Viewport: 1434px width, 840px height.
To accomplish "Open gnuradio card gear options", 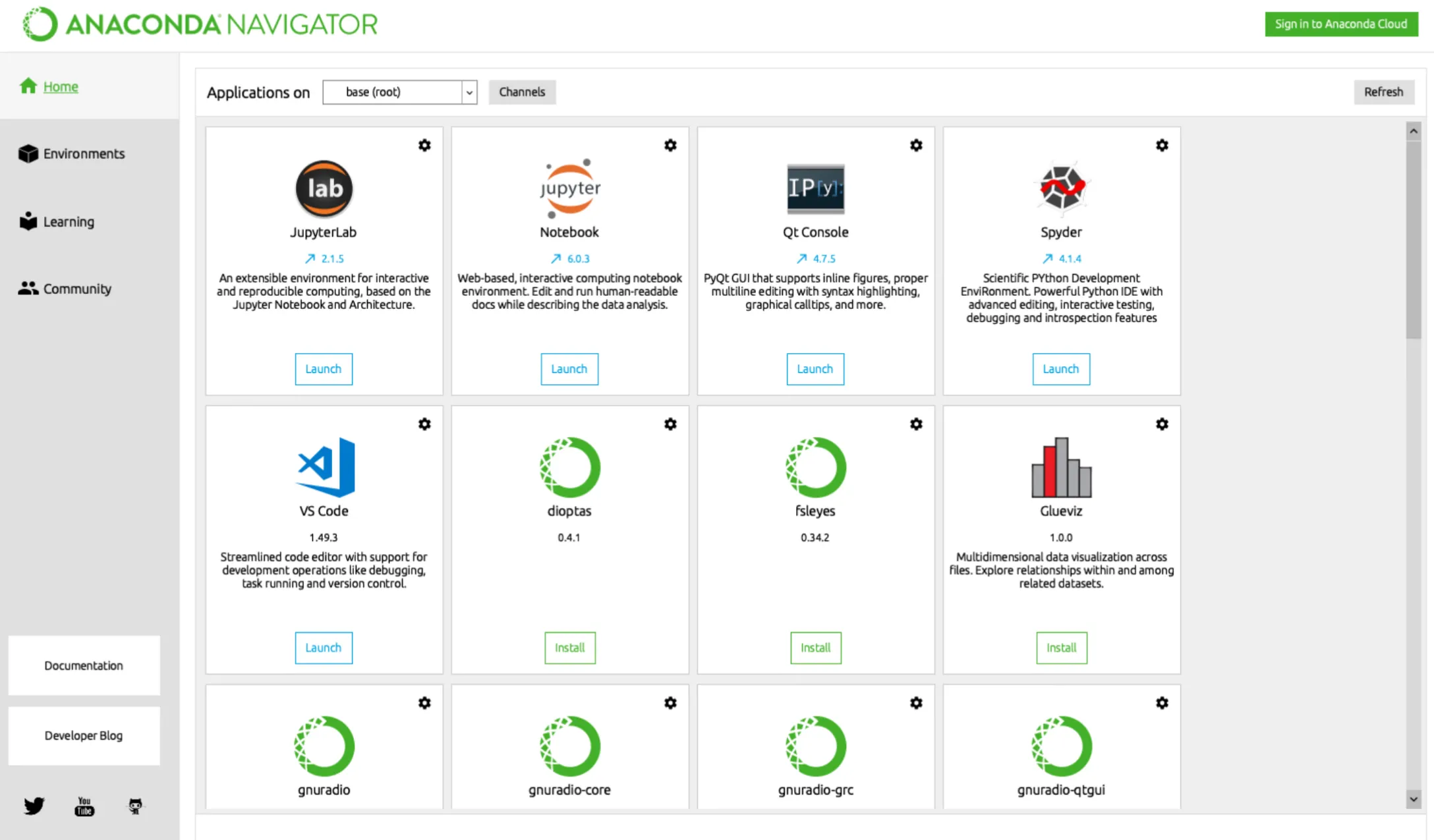I will 424,703.
